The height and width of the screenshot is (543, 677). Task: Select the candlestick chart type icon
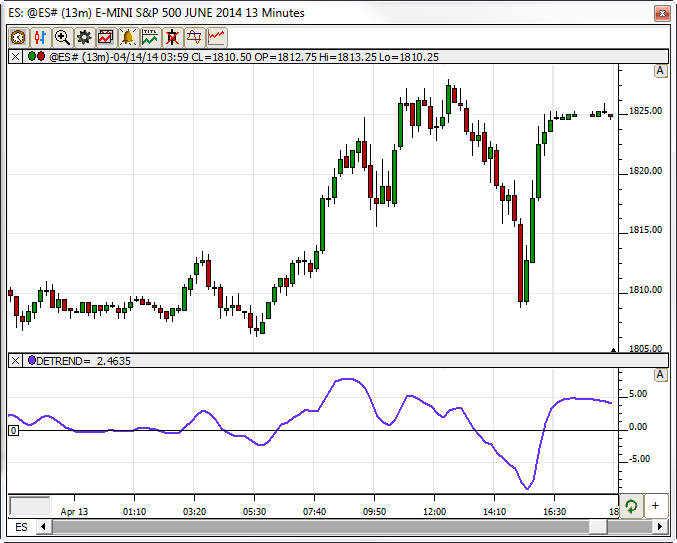pos(40,38)
